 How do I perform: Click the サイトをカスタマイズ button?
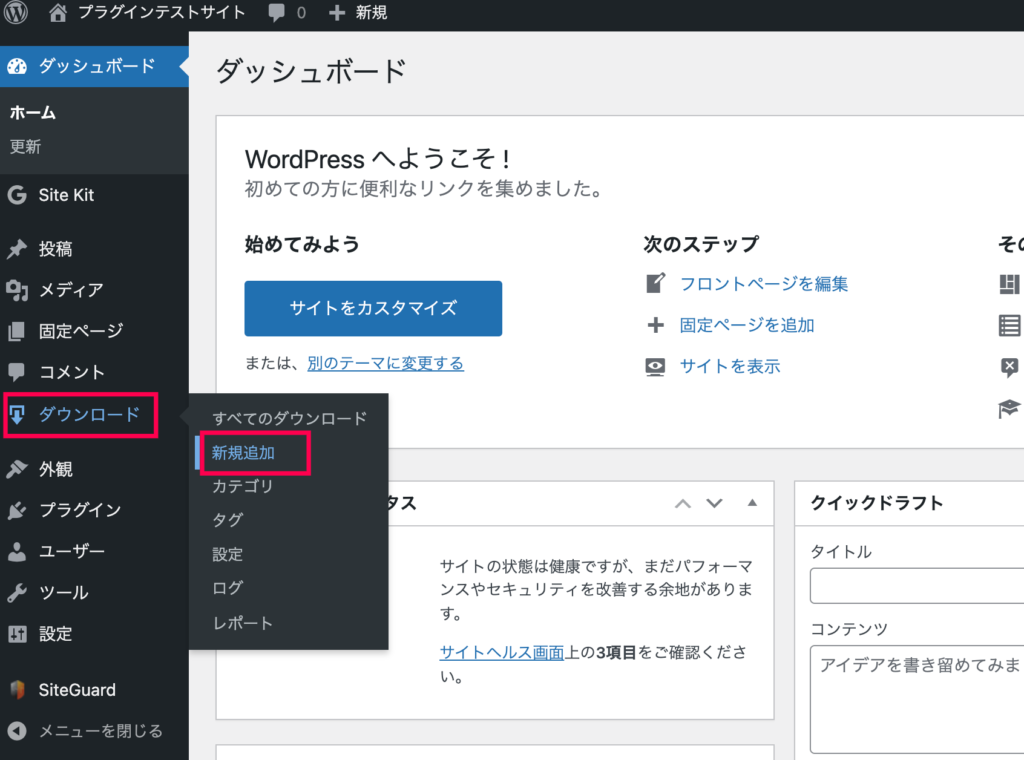tap(374, 308)
